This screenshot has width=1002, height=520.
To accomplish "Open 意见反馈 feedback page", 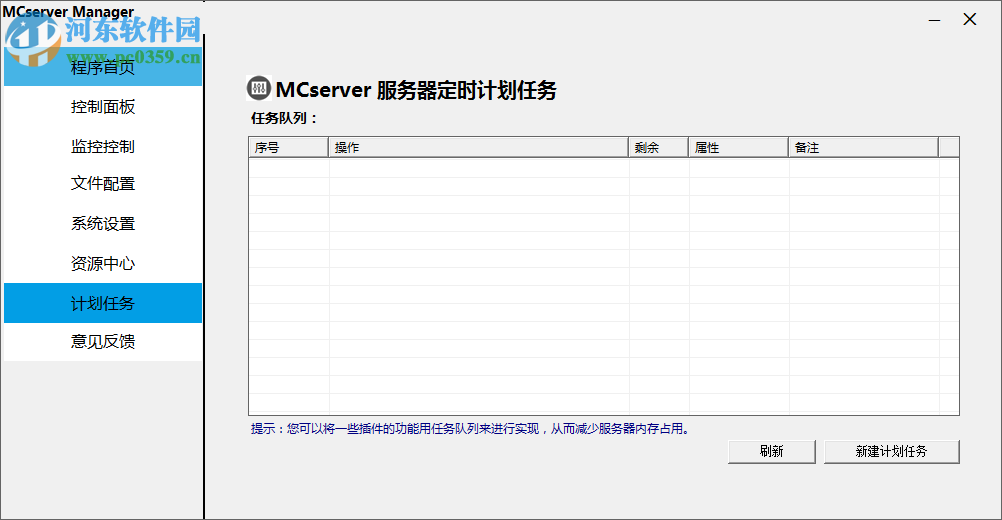I will click(103, 342).
